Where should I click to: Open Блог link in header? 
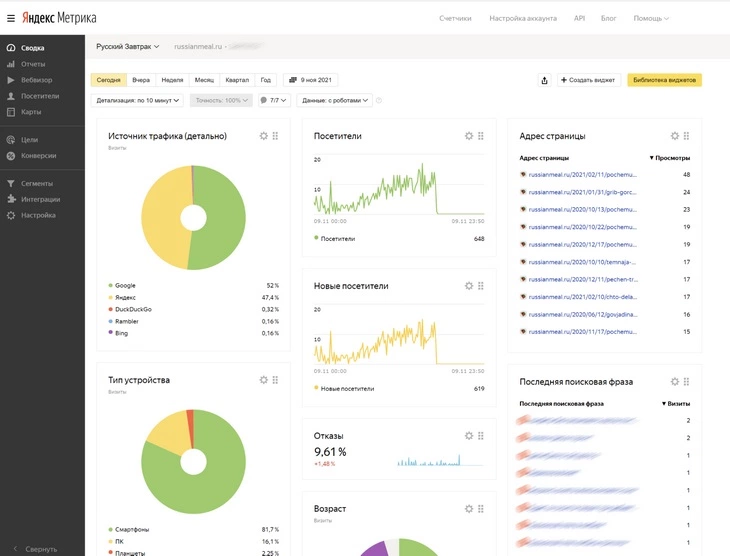(x=608, y=18)
